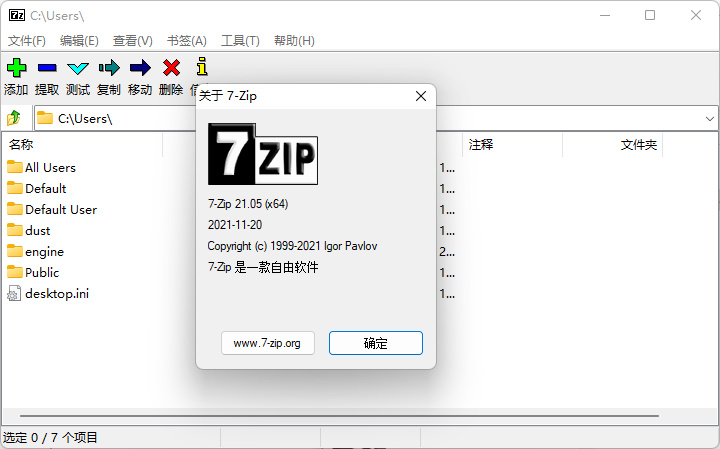Image resolution: width=720 pixels, height=449 pixels.
Task: Click the dust folder icon
Action: (x=15, y=230)
